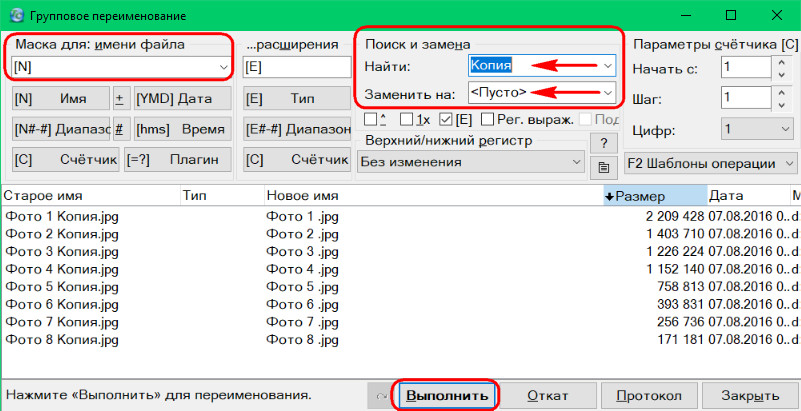Sort by the Старое имя column
The height and width of the screenshot is (411, 801).
[91, 196]
